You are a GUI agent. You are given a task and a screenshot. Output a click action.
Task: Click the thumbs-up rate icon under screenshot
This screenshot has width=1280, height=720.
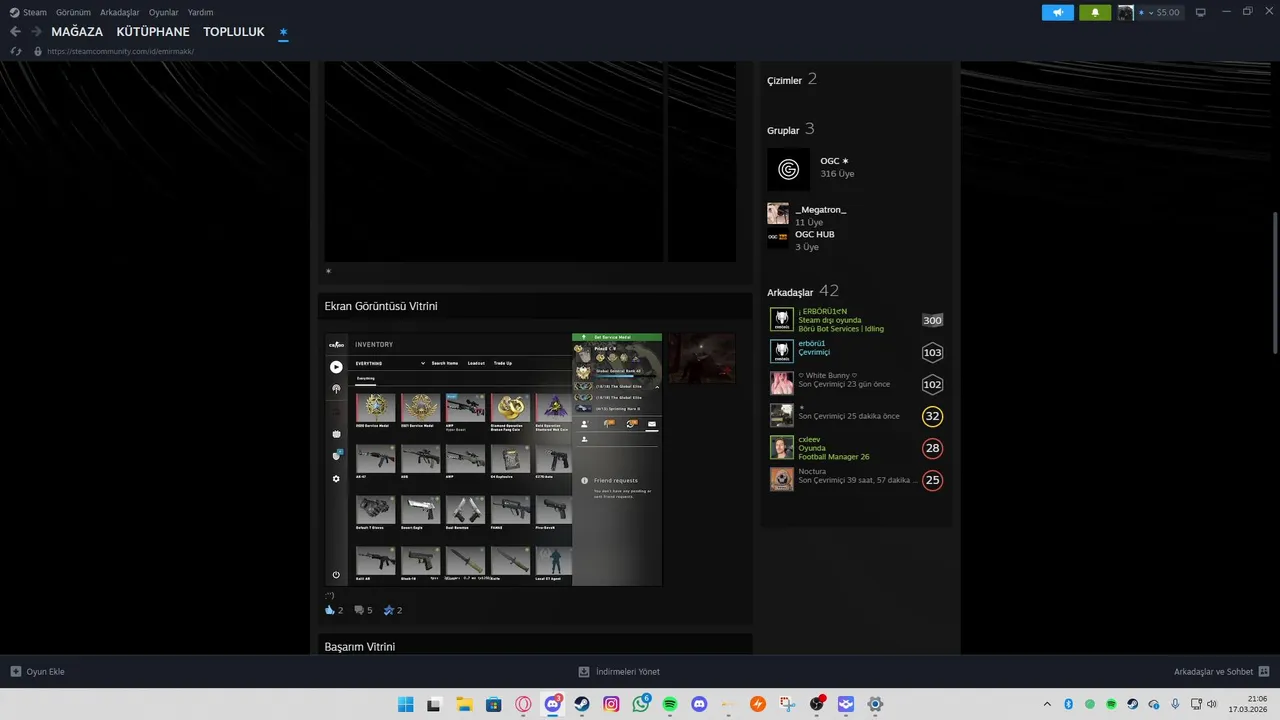pos(330,610)
